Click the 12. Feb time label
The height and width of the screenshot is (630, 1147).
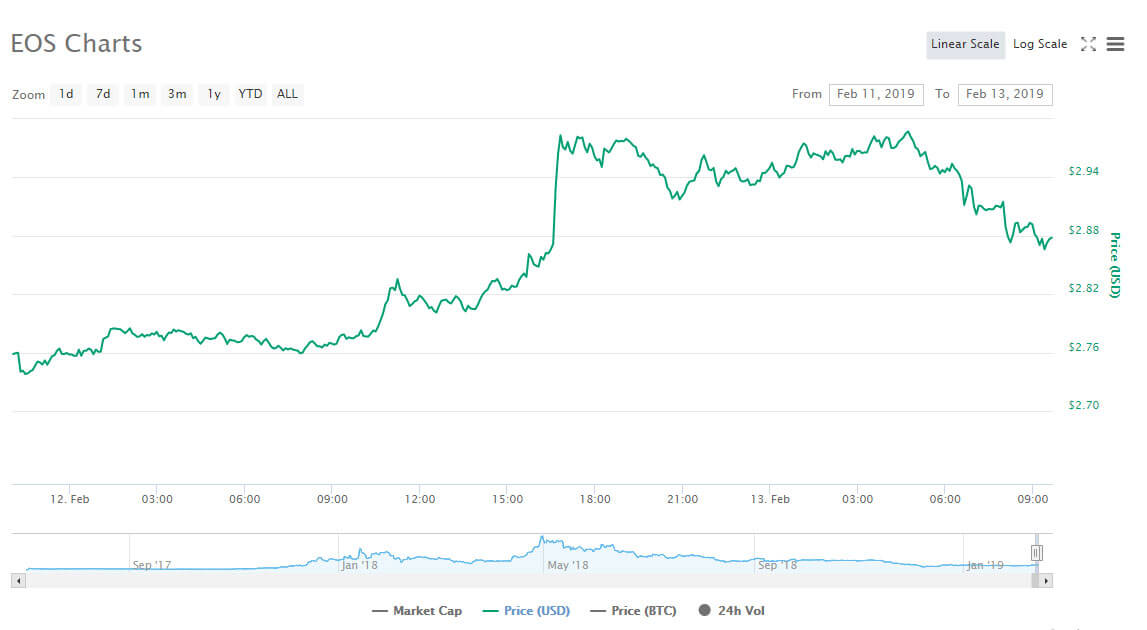(69, 499)
